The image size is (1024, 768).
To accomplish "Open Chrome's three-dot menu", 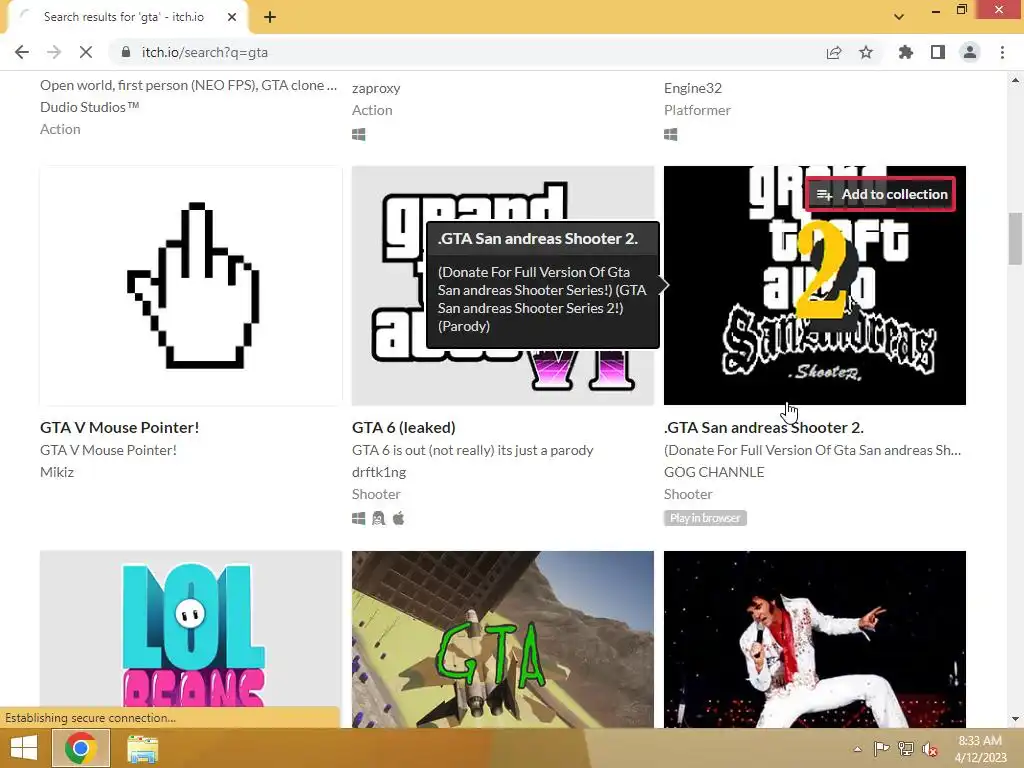I will point(1002,52).
